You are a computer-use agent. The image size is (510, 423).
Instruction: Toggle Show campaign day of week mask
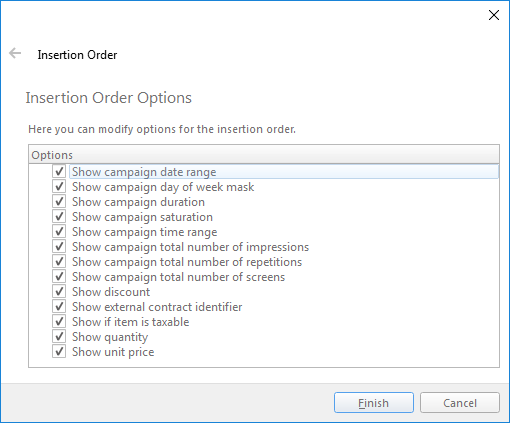coord(59,187)
